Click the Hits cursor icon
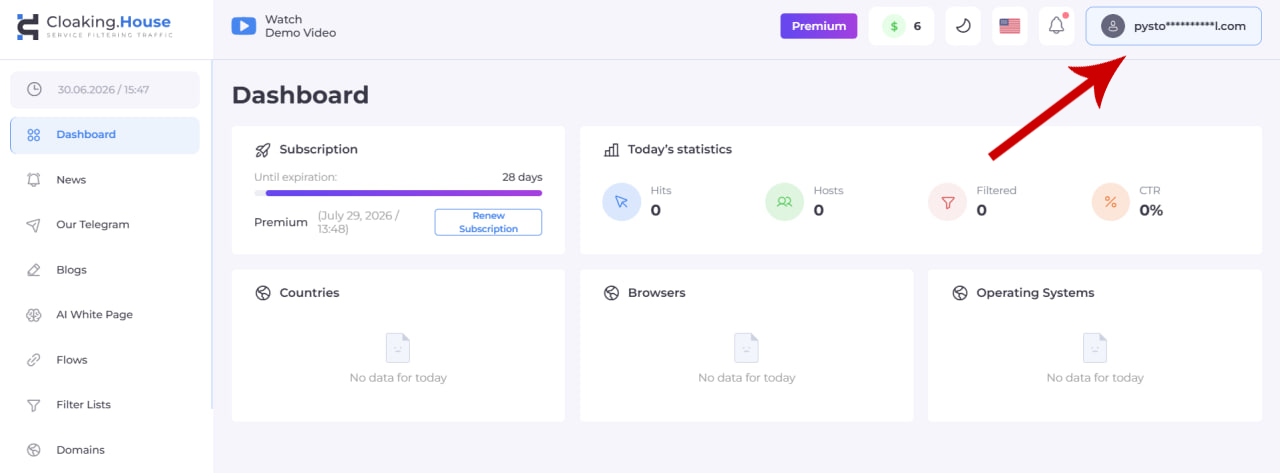Viewport: 1280px width, 473px height. pos(621,201)
